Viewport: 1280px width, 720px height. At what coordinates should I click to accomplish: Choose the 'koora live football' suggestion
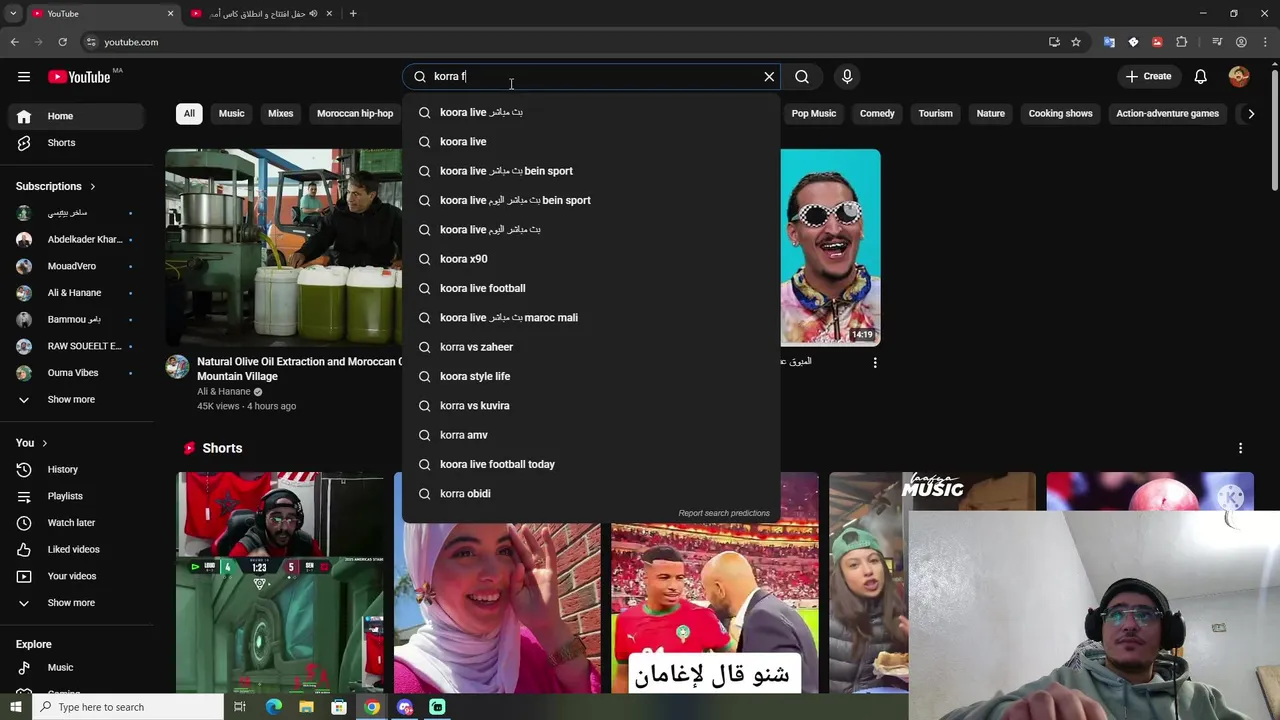591,288
